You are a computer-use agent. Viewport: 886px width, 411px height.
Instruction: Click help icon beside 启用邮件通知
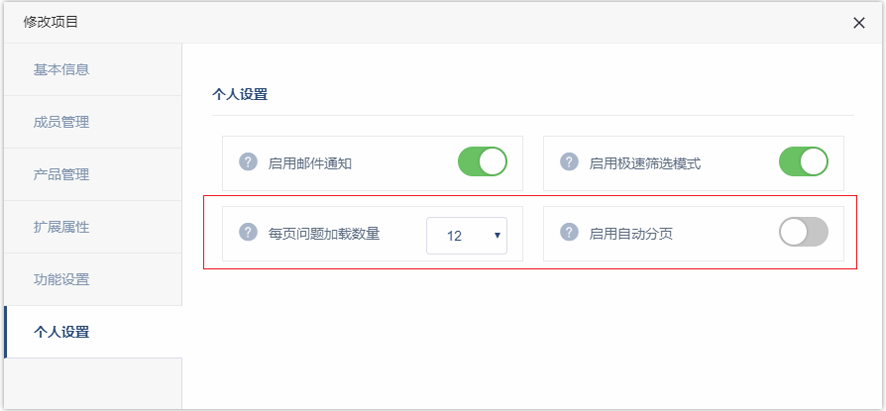tap(249, 162)
